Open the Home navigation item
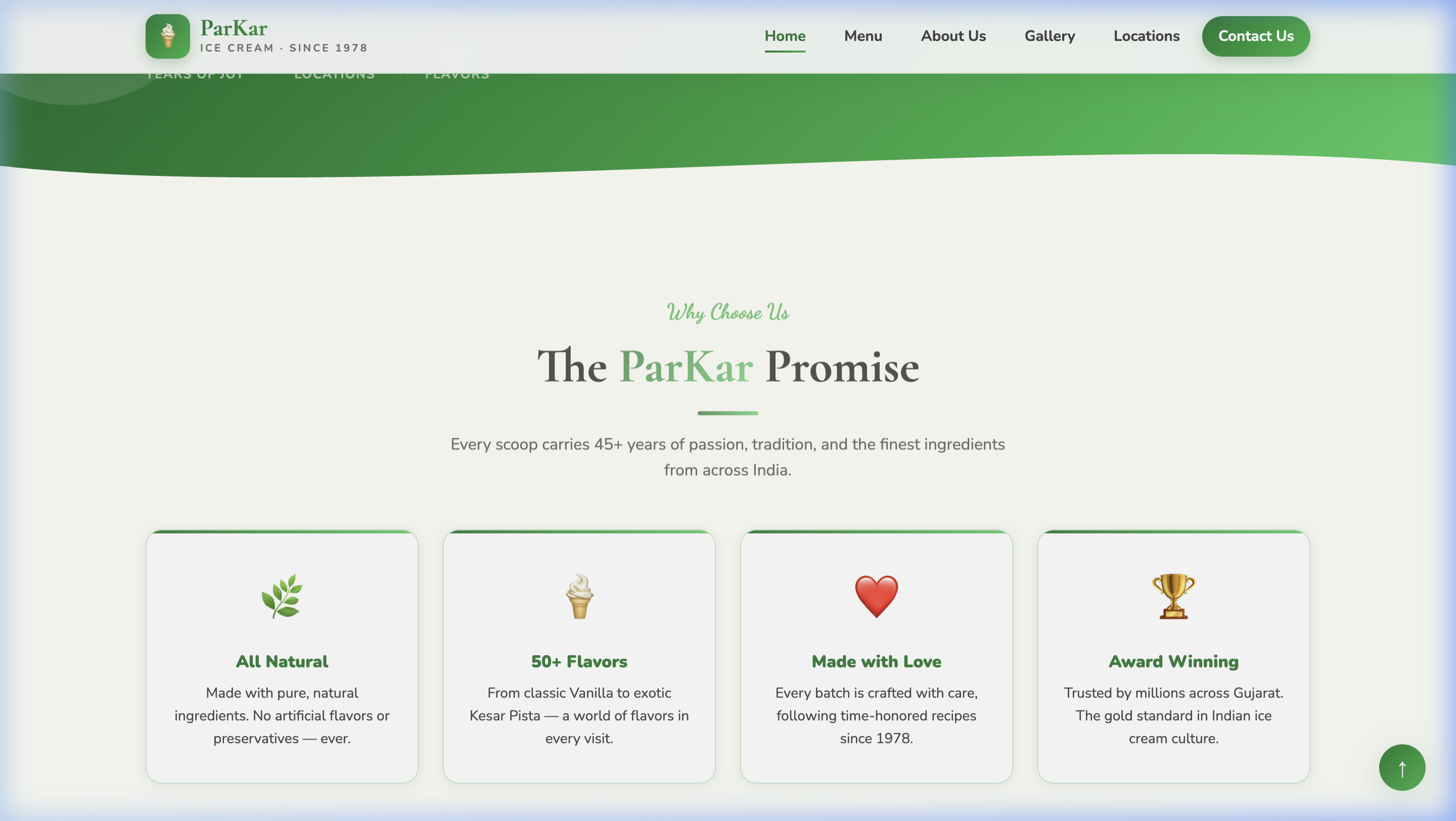Screen dimensions: 1456x821 click(x=785, y=36)
